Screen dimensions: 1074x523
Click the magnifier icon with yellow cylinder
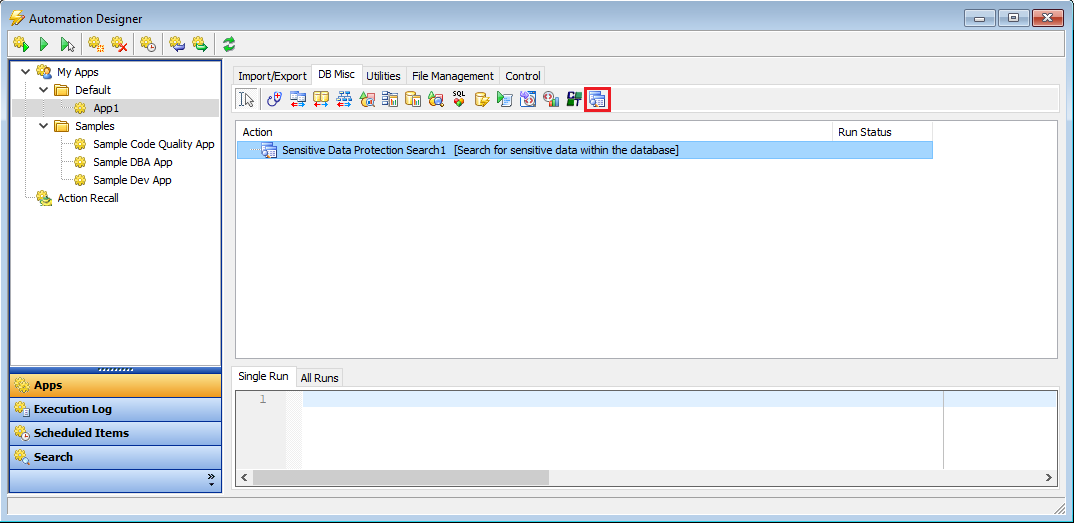pyautogui.click(x=436, y=100)
